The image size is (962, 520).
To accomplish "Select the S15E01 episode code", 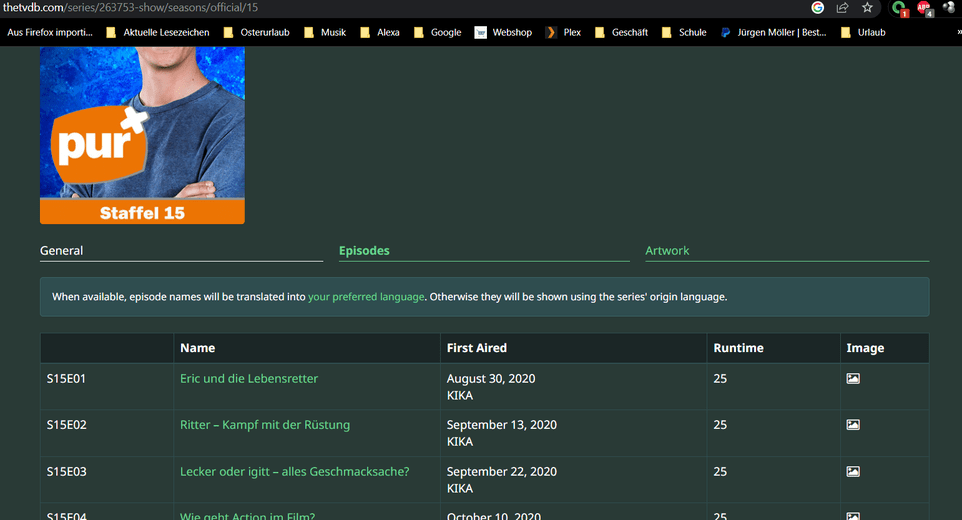I will (x=66, y=378).
